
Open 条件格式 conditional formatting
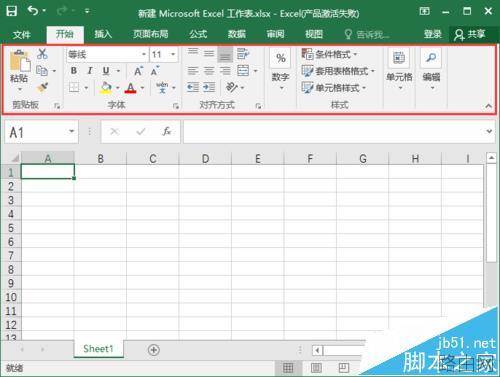(329, 54)
